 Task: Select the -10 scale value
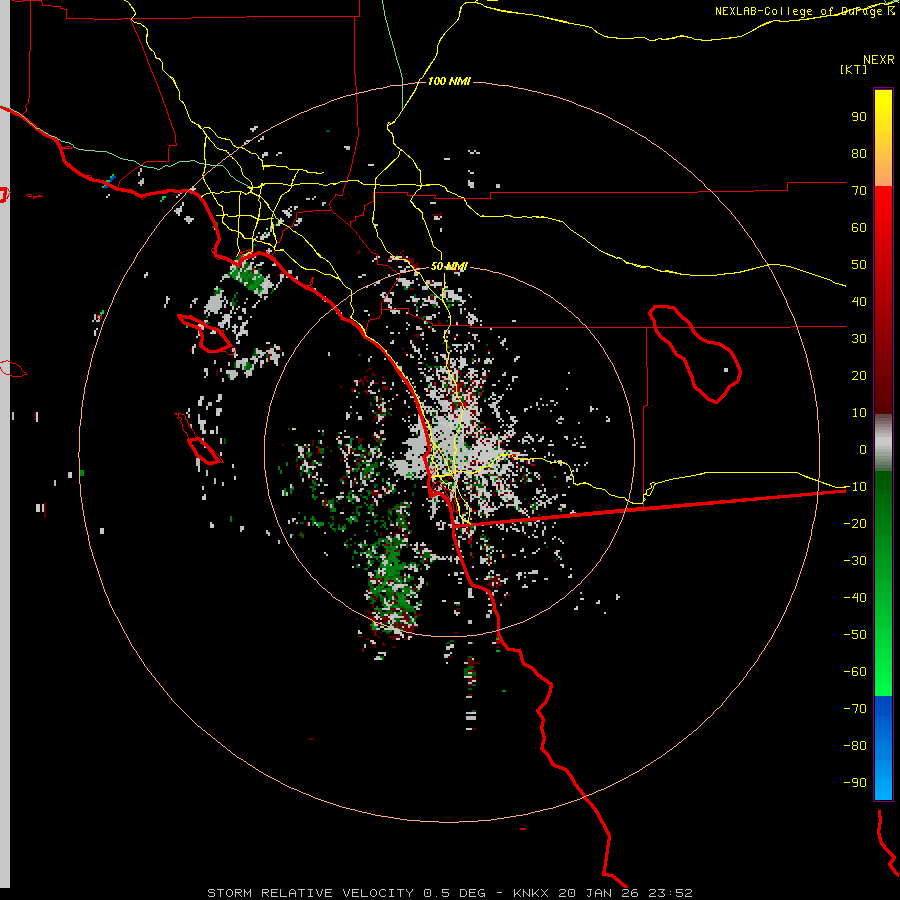tap(855, 487)
